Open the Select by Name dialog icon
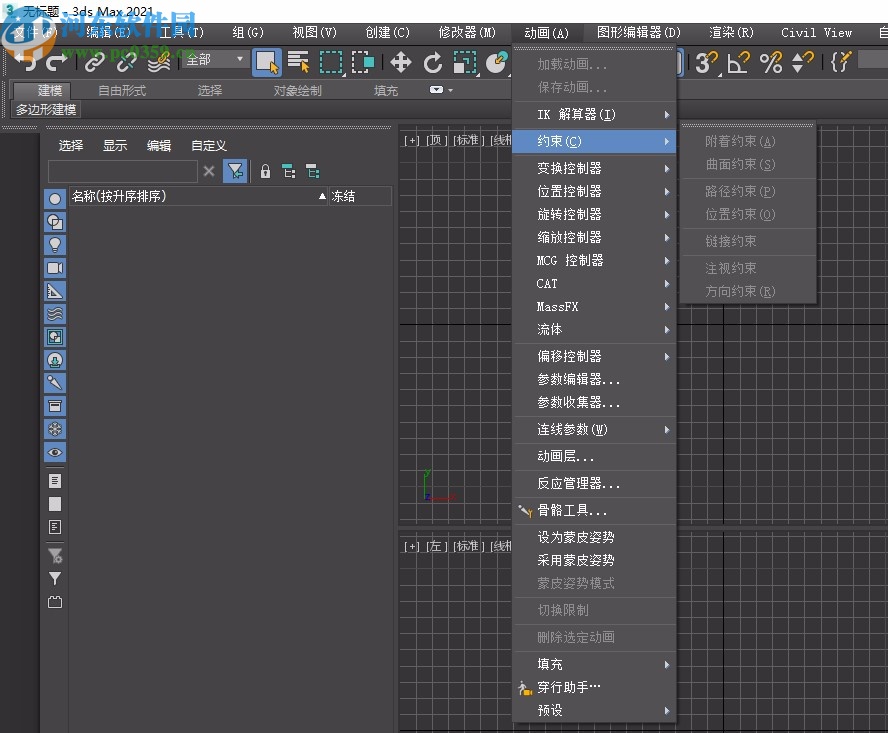 click(298, 64)
